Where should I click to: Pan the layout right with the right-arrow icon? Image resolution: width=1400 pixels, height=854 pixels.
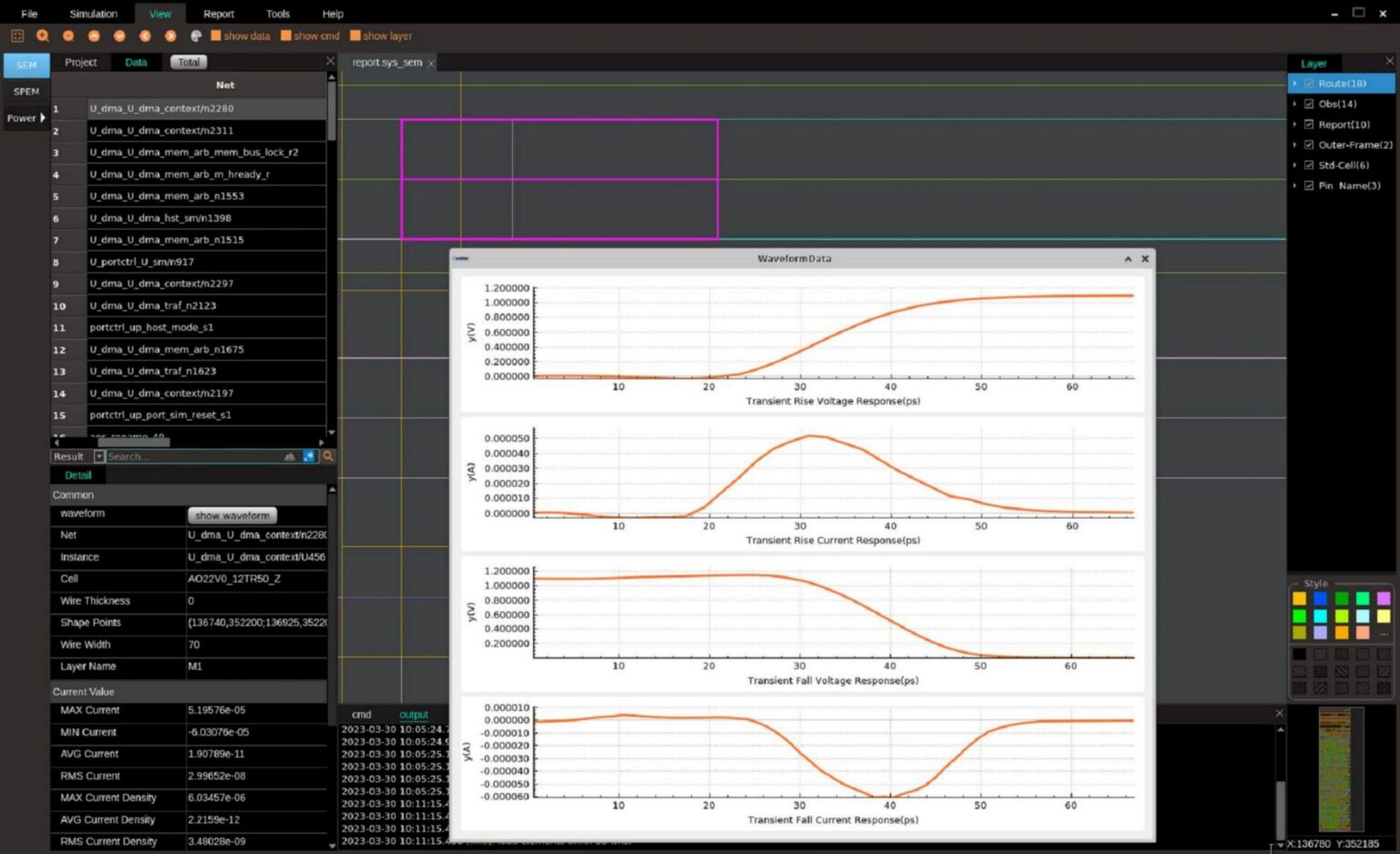(170, 36)
